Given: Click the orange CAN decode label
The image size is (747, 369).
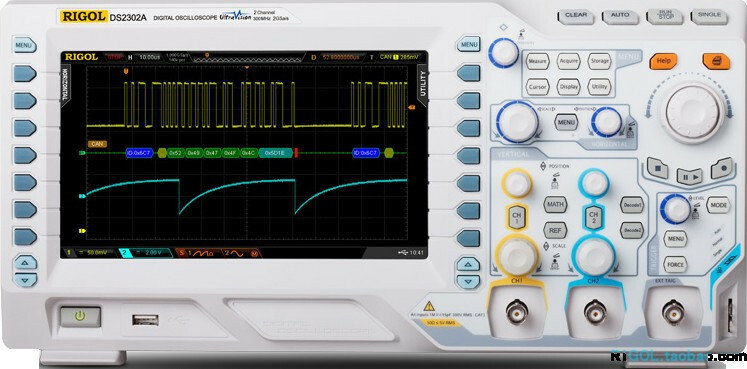Looking at the screenshot, I should [97, 143].
